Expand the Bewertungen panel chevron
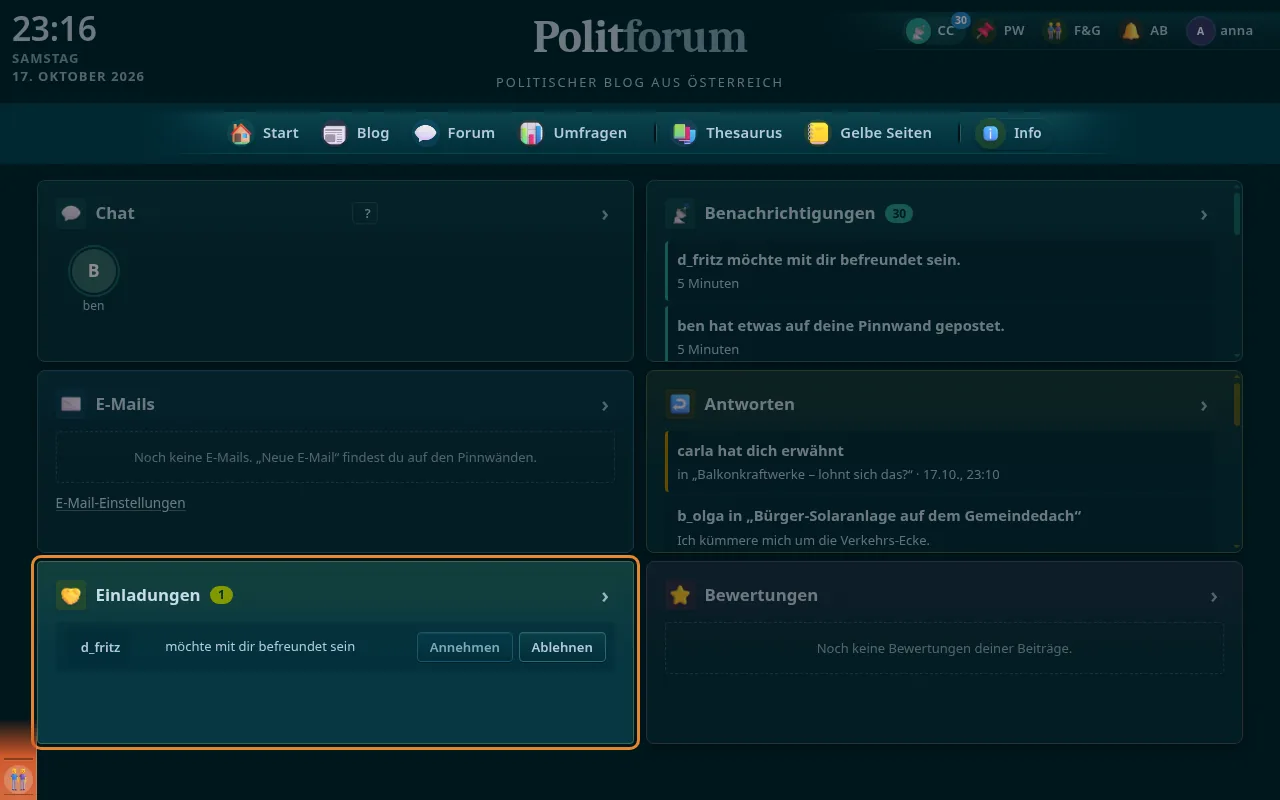The image size is (1280, 800). tap(1214, 596)
